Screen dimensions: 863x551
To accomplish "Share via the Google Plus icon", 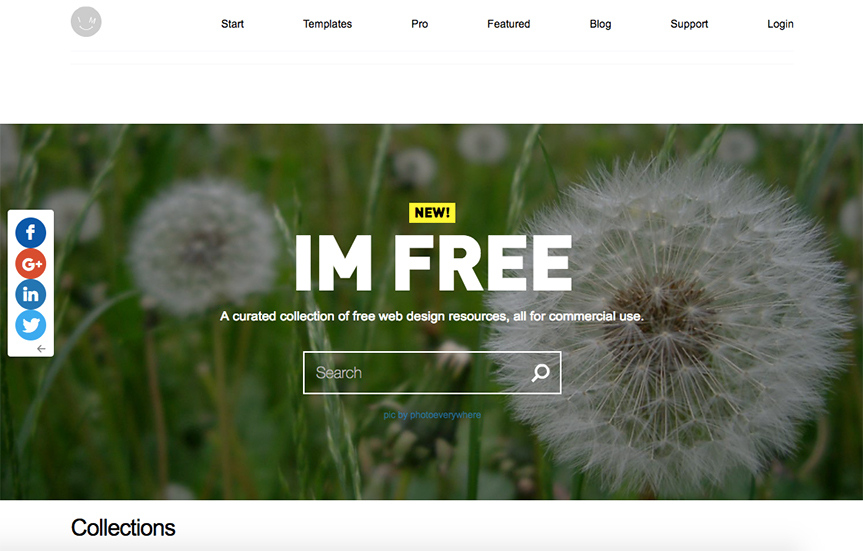I will pyautogui.click(x=31, y=264).
